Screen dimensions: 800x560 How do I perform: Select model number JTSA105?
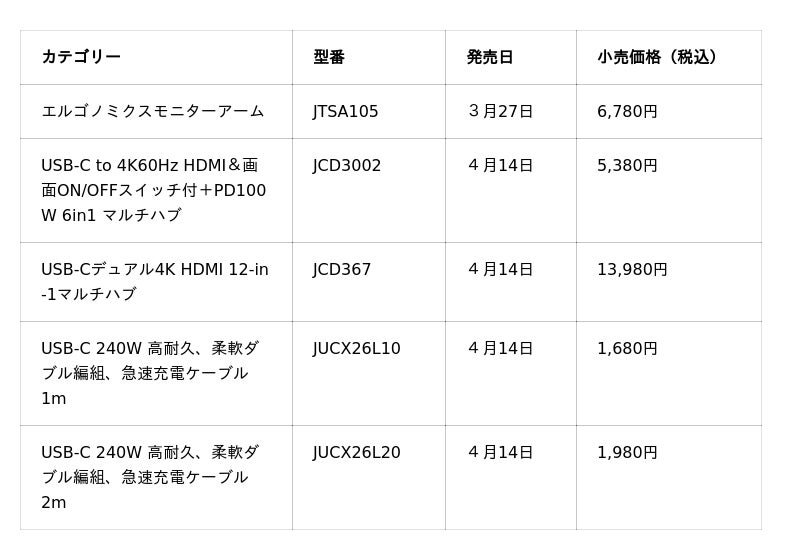click(x=346, y=111)
